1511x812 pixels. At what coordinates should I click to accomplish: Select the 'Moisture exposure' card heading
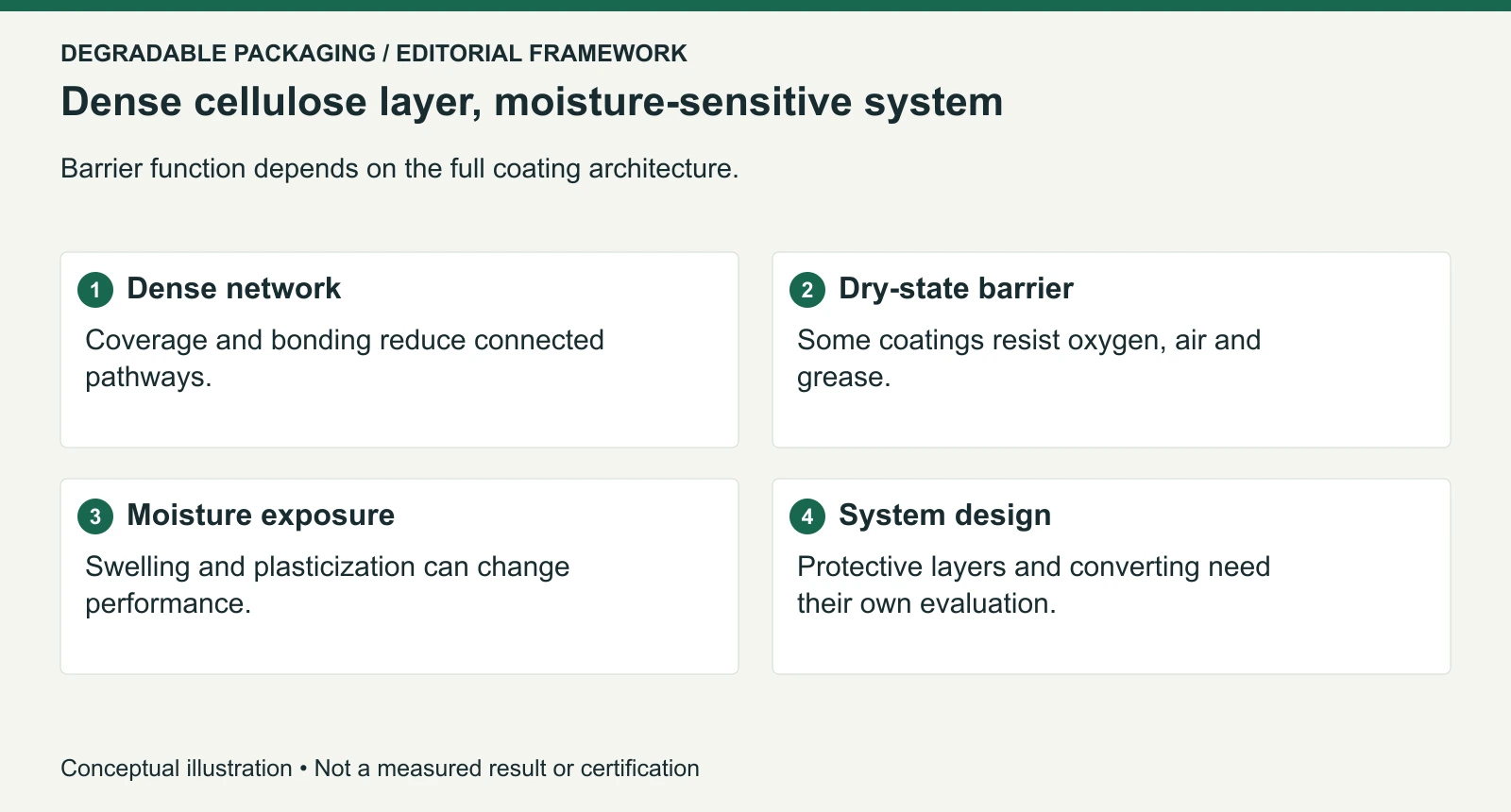pos(261,515)
